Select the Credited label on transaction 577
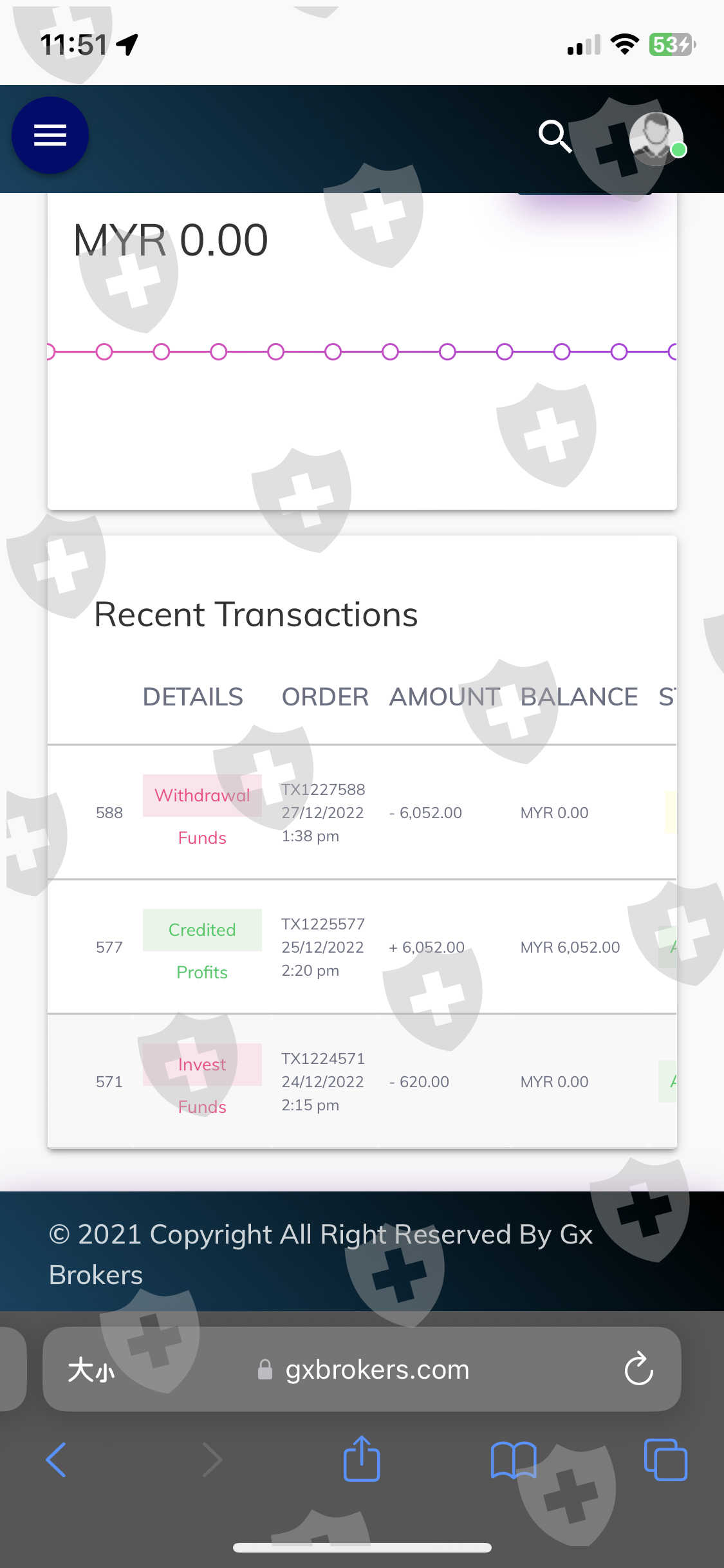 click(x=202, y=930)
